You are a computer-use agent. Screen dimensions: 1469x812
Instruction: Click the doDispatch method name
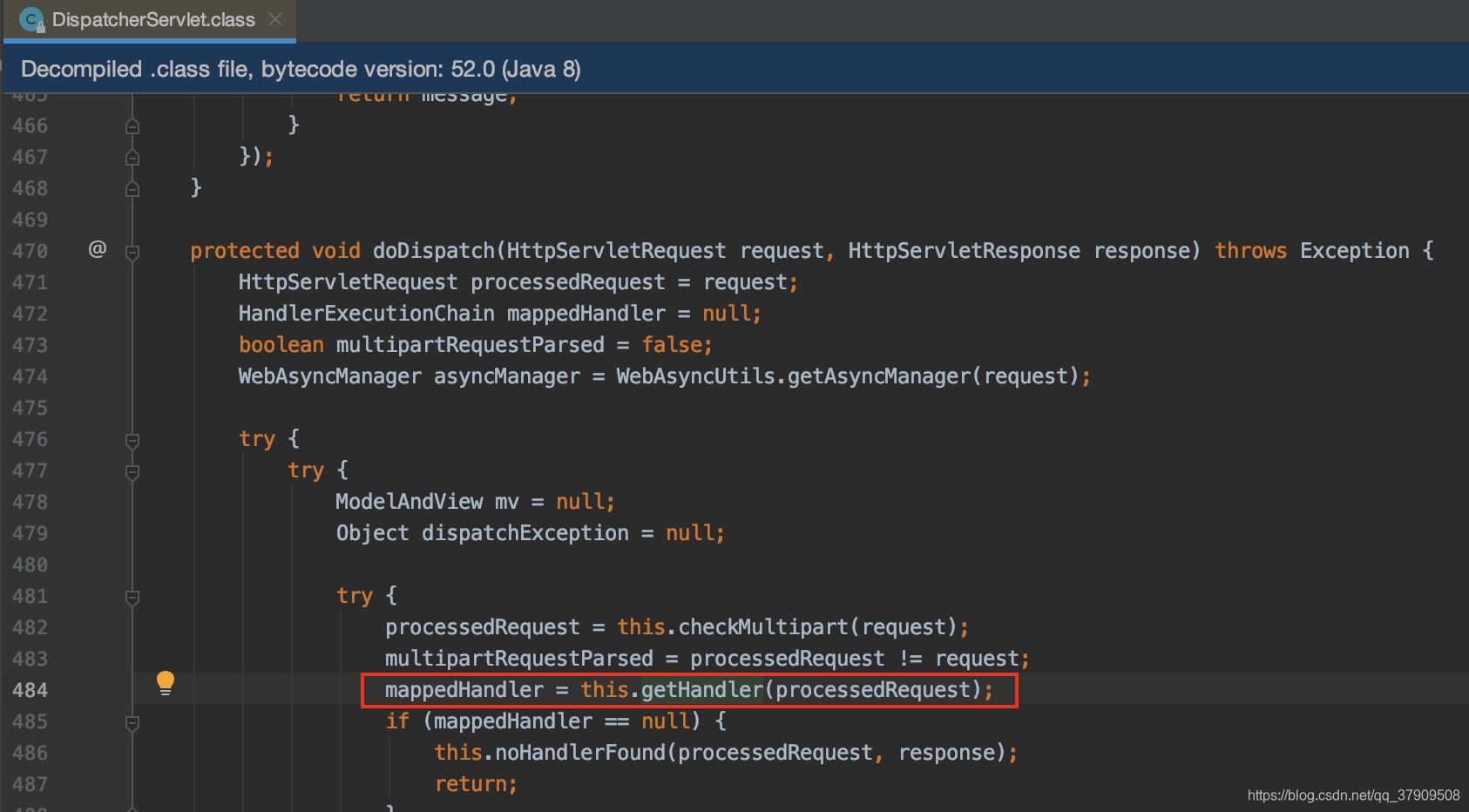pos(434,251)
